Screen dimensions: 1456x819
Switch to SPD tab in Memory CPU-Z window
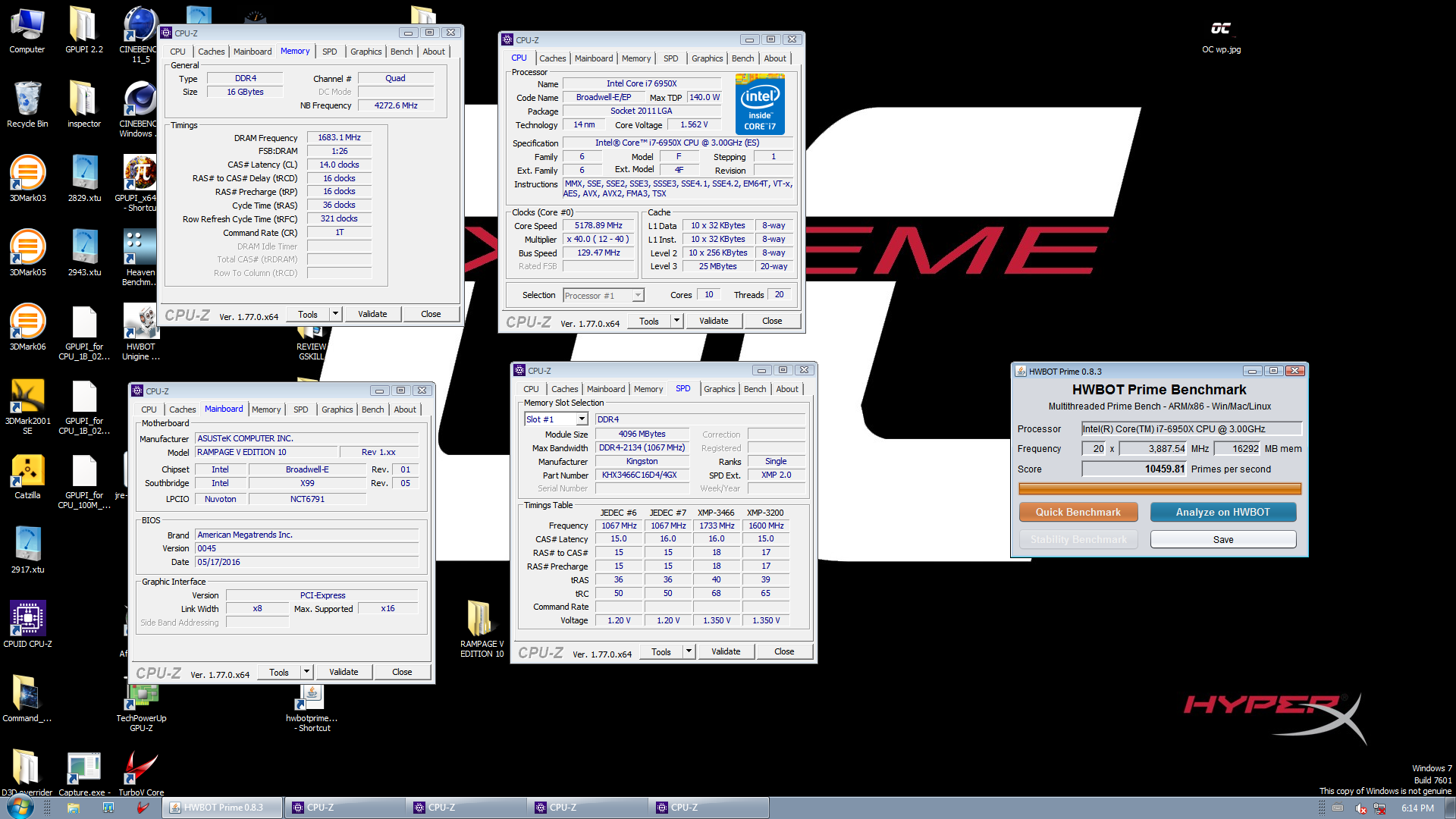[329, 52]
